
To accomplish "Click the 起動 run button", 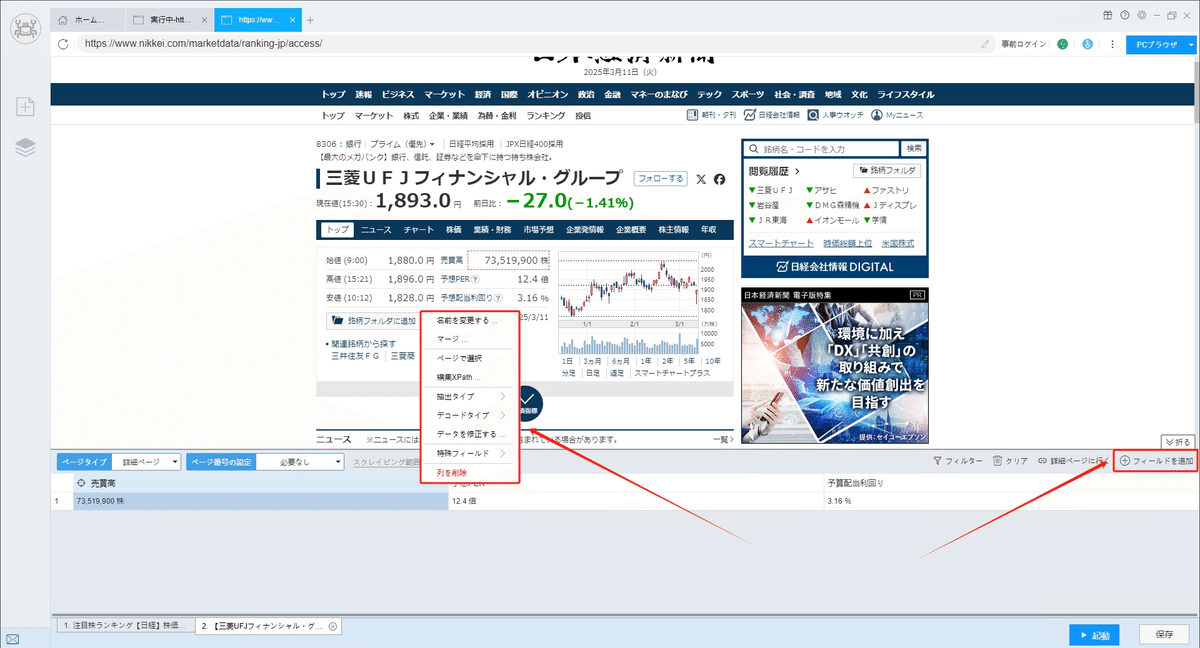I will [x=1095, y=635].
